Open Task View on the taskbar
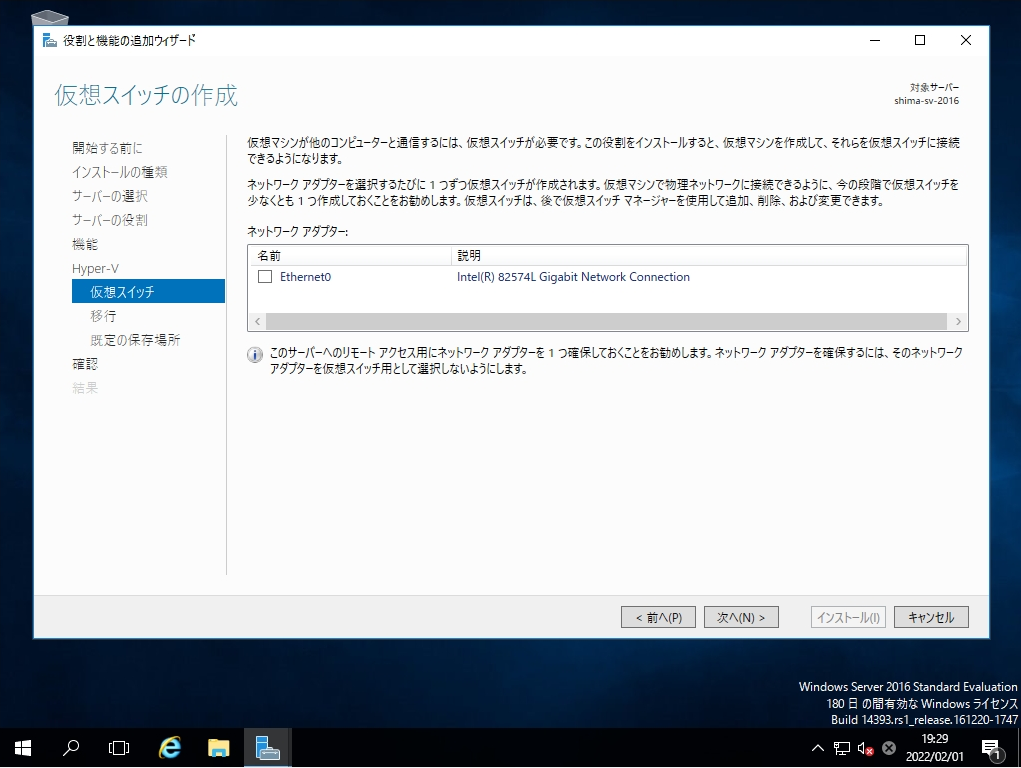1021x768 pixels. [119, 748]
